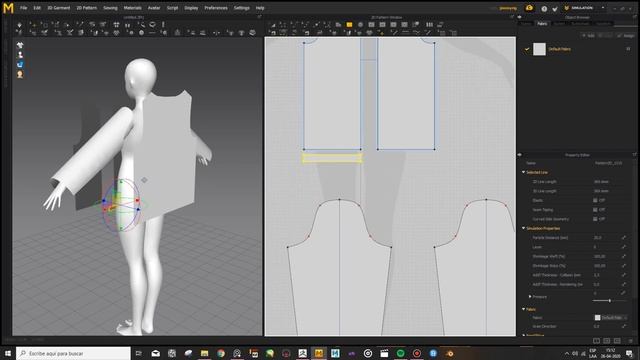Click the blue render style icon in 3D view
640x360 pixels.
coord(20,64)
